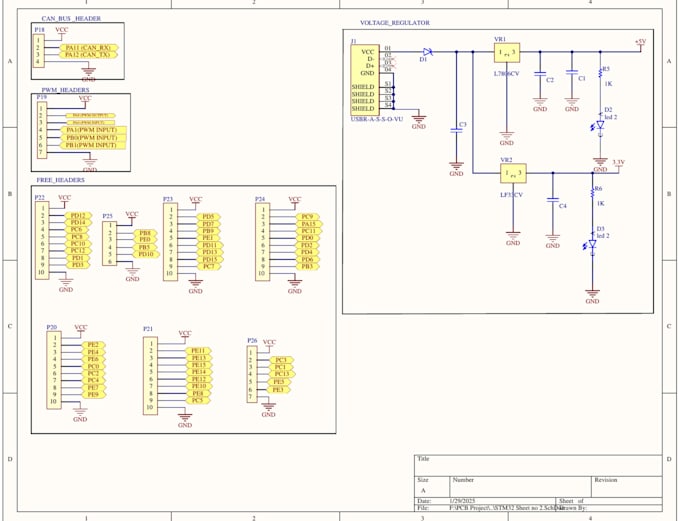Image resolution: width=680 pixels, height=521 pixels.
Task: Click the 1K value beside R5
Action: pyautogui.click(x=608, y=84)
